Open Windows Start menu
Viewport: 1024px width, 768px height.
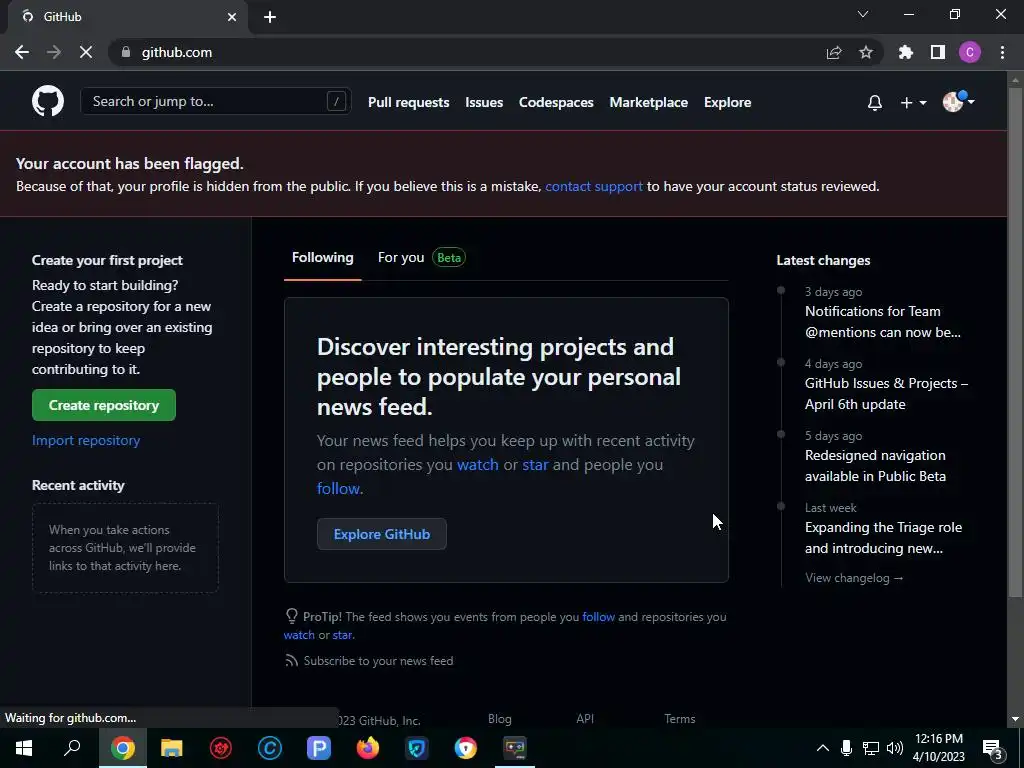(24, 748)
